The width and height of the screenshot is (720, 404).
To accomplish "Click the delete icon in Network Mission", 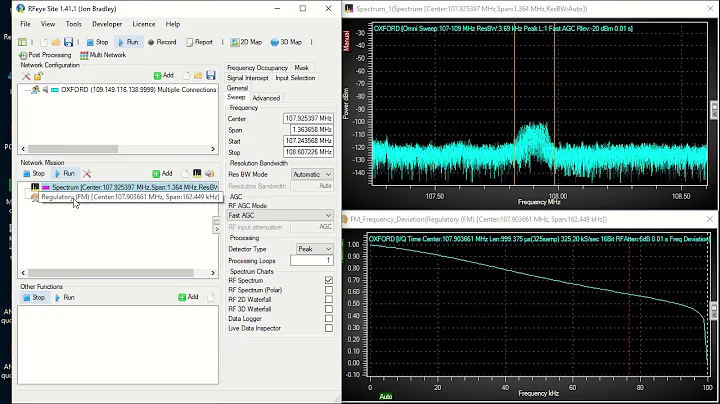I will (x=87, y=174).
